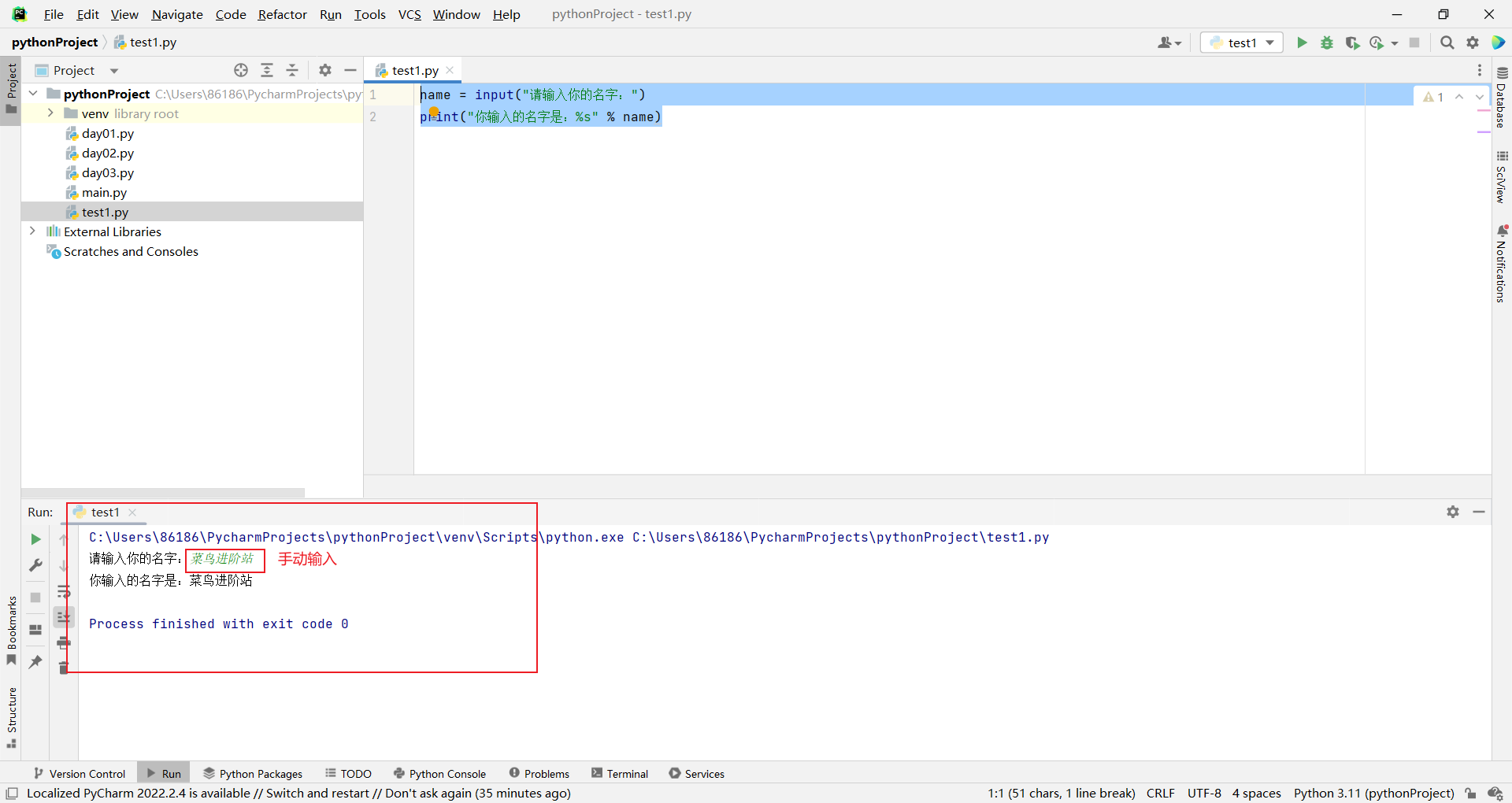Open the test1 run configuration dropdown
The width and height of the screenshot is (1512, 803).
(x=1242, y=43)
